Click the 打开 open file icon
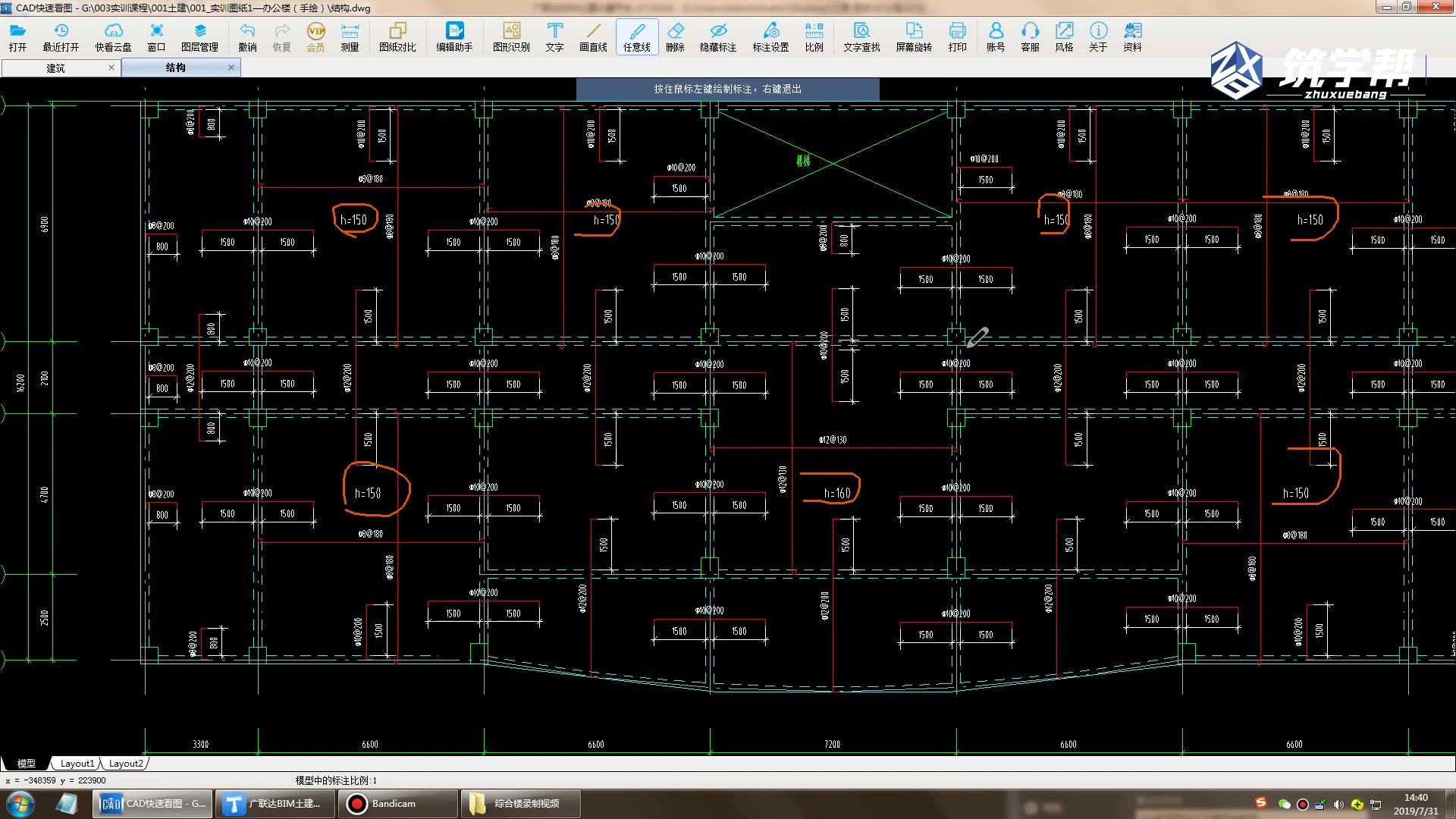This screenshot has height=819, width=1456. [x=17, y=36]
